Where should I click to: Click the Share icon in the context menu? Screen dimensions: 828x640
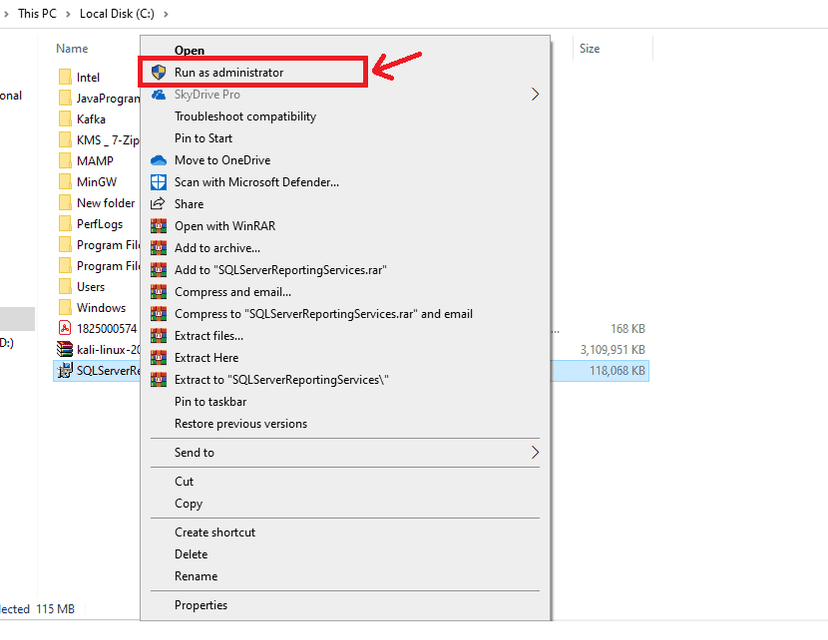[x=157, y=204]
